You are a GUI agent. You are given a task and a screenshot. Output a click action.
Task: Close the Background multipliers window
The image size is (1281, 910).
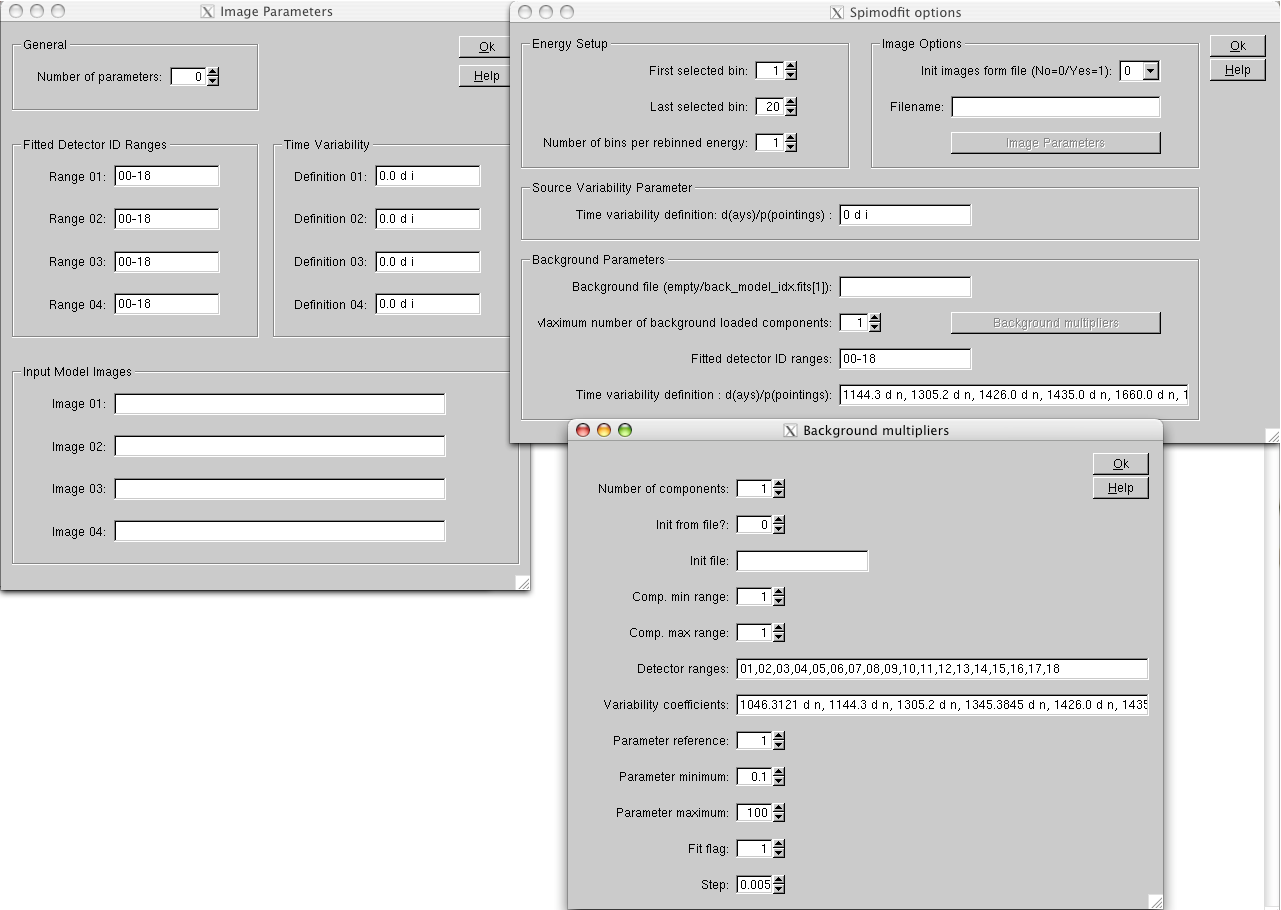coord(583,430)
